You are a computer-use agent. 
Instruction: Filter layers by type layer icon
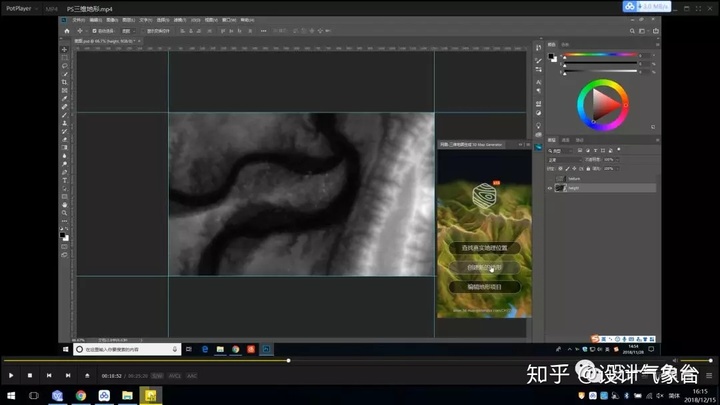click(x=595, y=151)
